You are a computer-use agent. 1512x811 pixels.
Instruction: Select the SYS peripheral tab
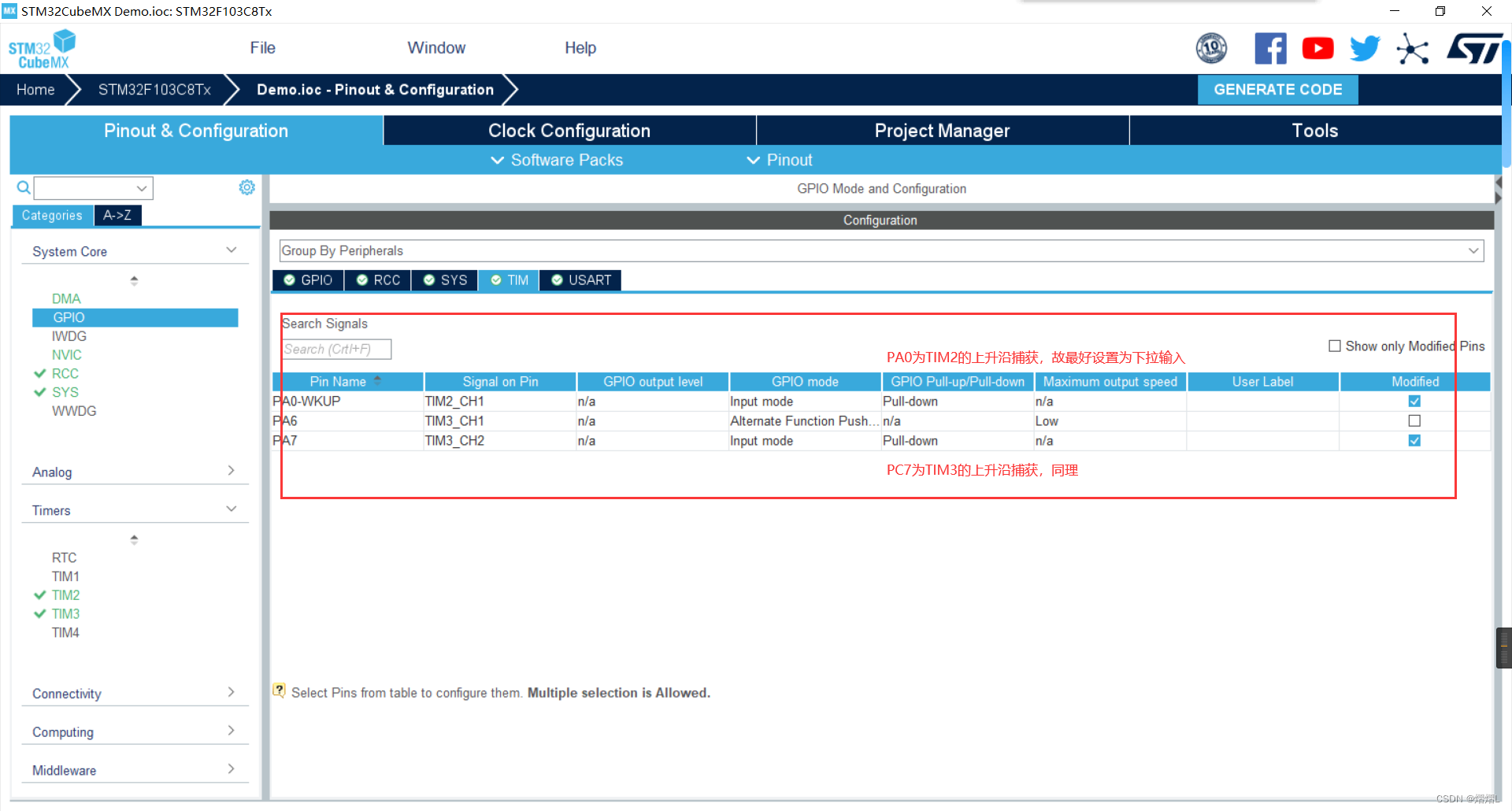click(445, 280)
